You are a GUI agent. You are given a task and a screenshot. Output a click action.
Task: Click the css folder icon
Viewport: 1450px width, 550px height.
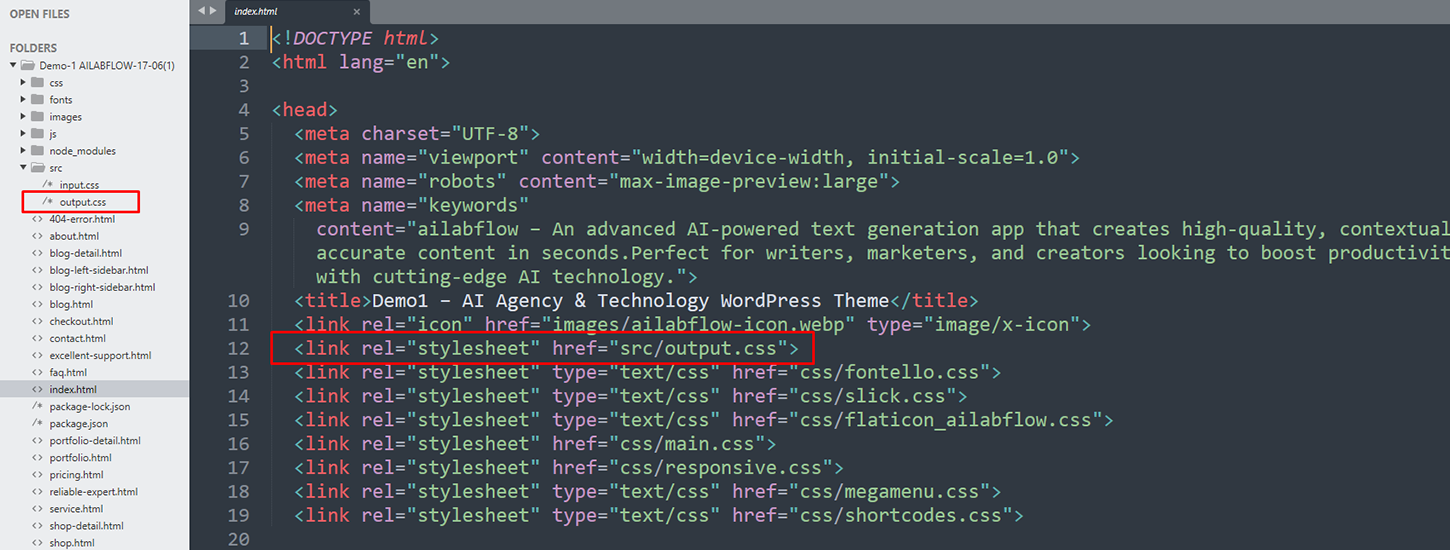(37, 83)
